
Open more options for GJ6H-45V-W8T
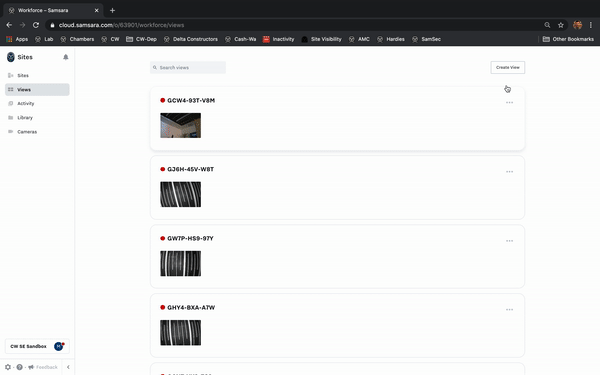point(509,172)
